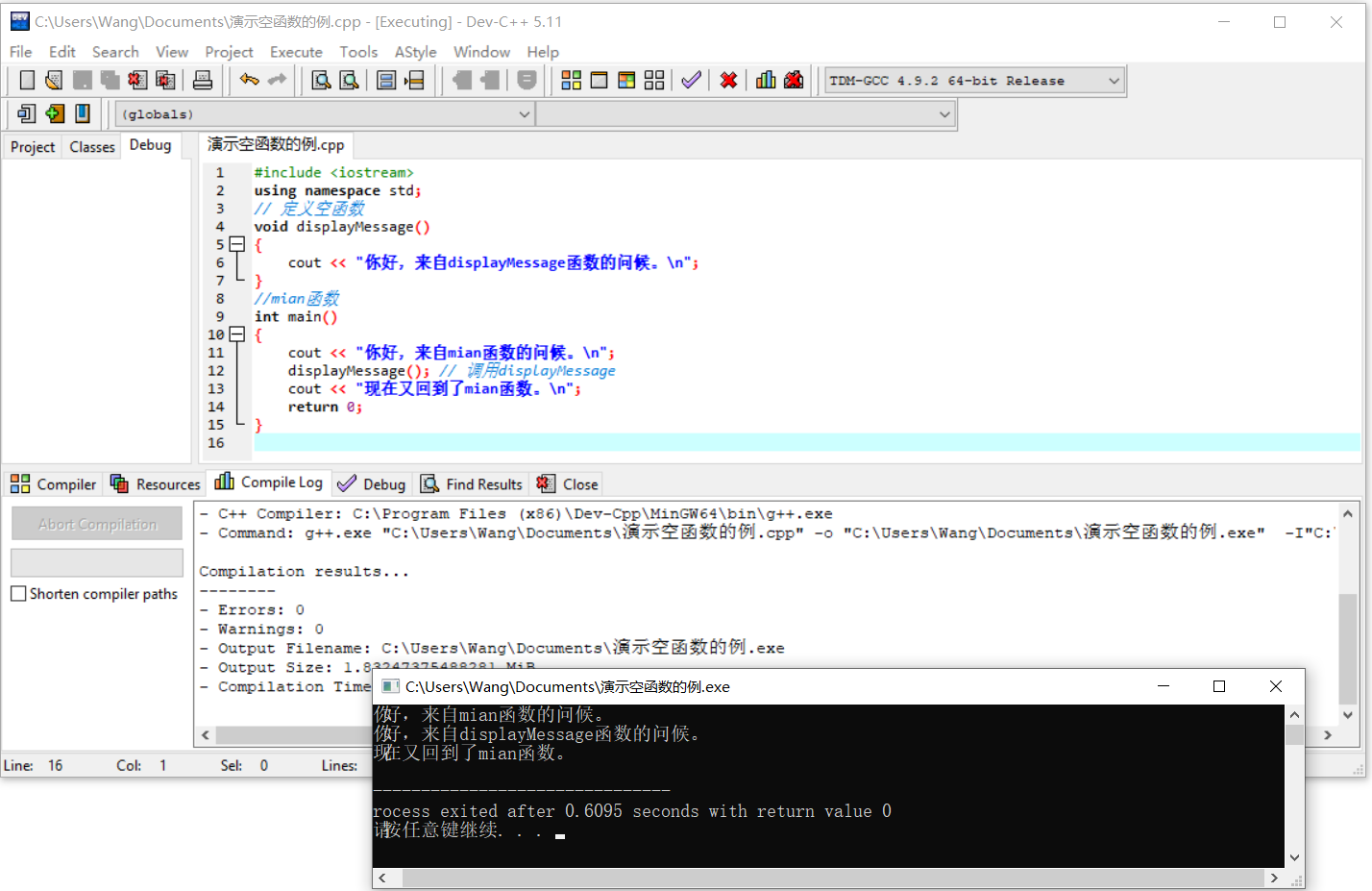Open the AStyle menu
Viewport: 1372px width, 891px height.
coord(415,52)
